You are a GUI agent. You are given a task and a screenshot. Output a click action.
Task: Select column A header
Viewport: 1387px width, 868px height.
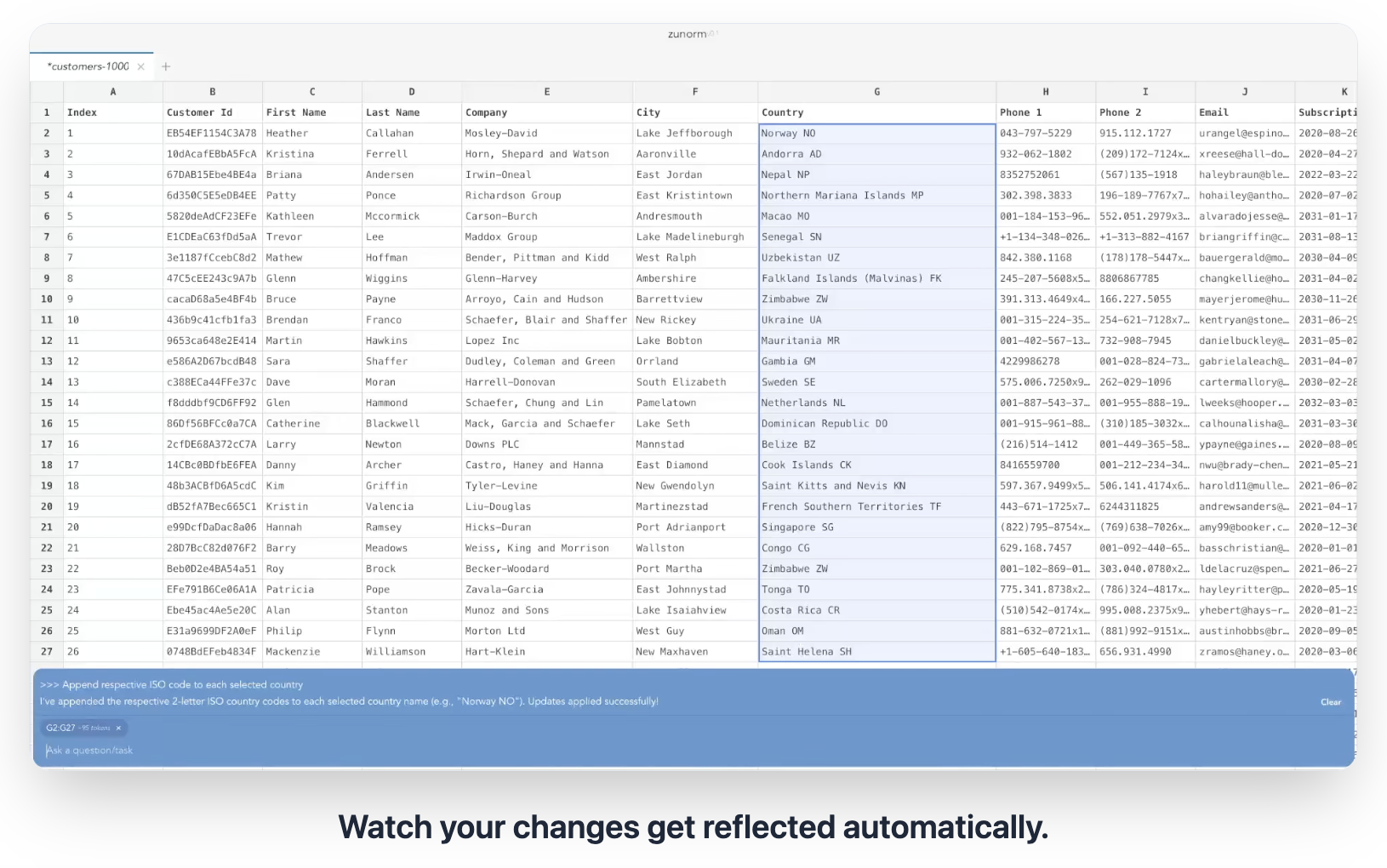point(113,92)
